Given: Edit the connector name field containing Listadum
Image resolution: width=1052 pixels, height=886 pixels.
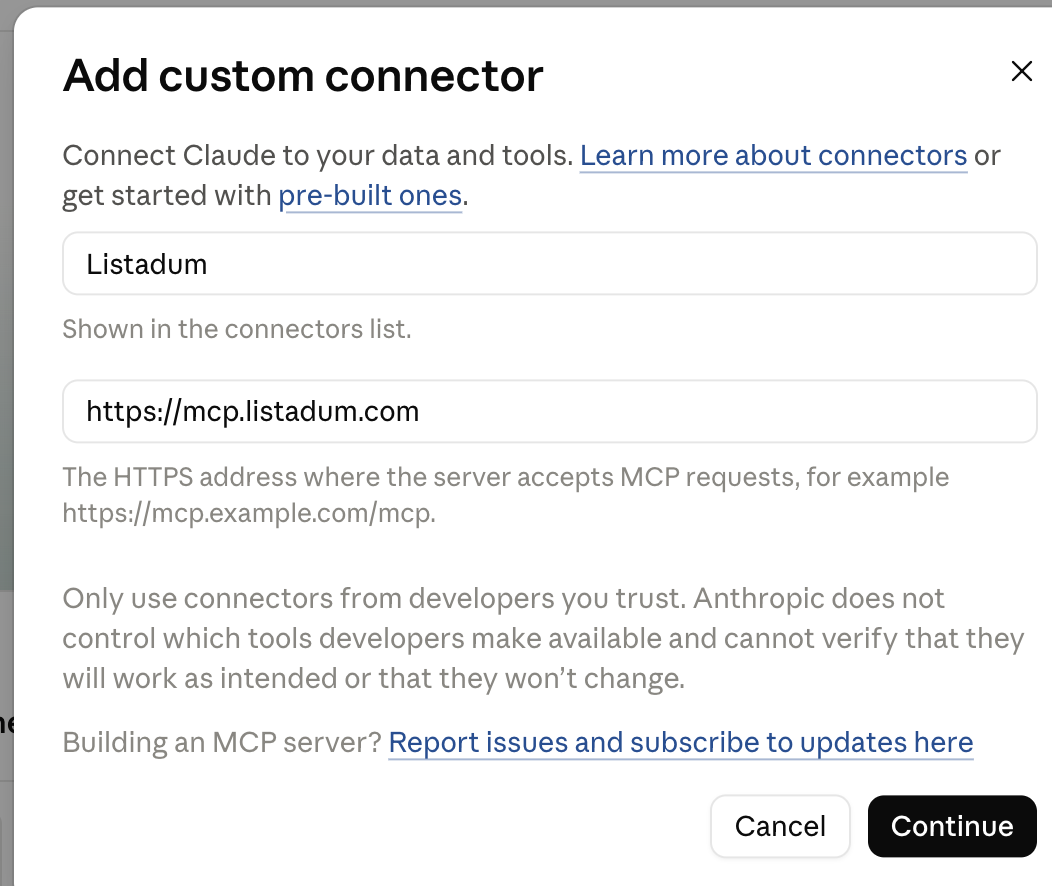Looking at the screenshot, I should 549,264.
